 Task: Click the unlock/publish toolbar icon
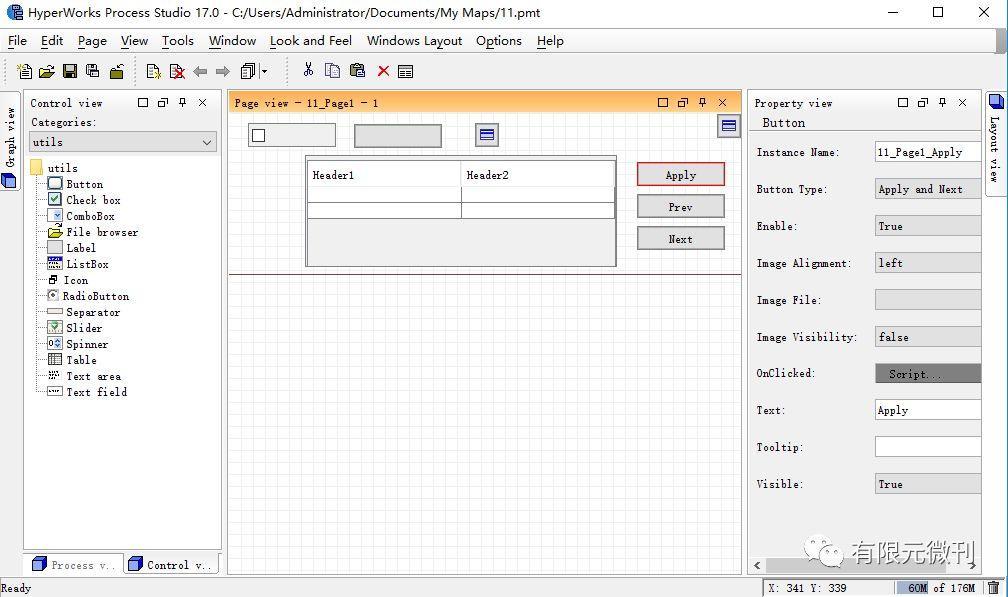click(x=116, y=71)
